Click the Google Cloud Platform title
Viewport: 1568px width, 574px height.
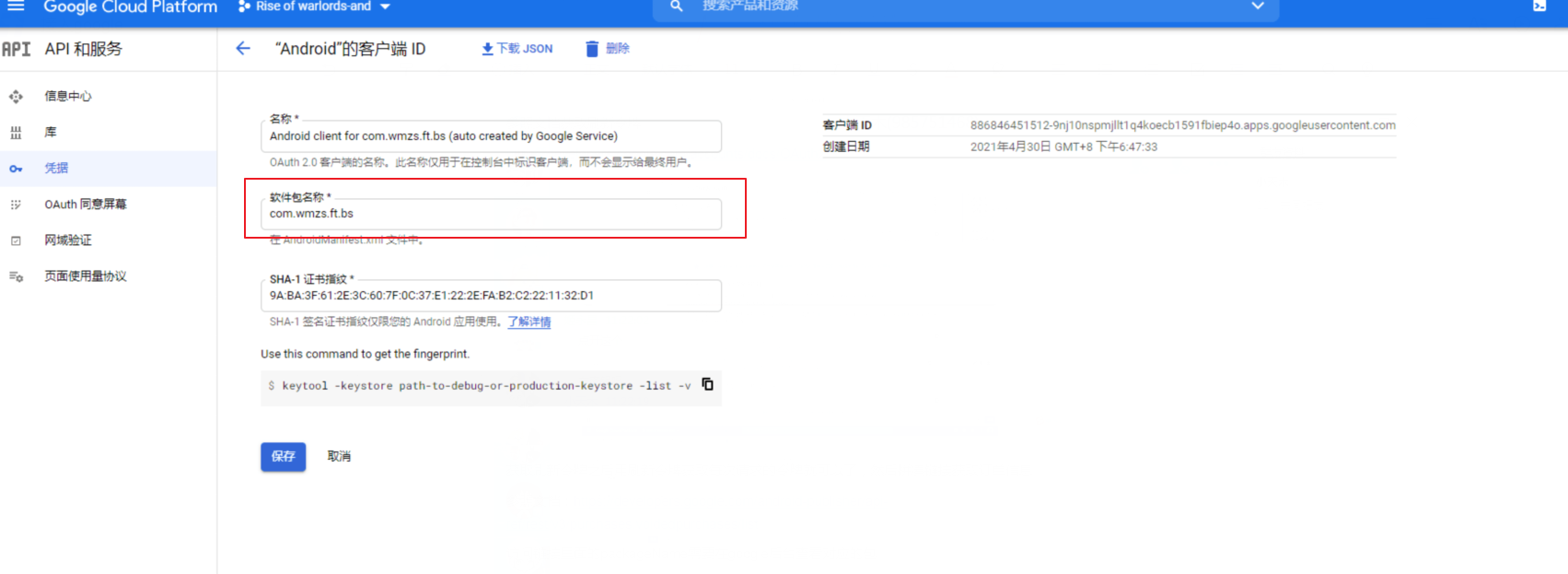tap(131, 6)
